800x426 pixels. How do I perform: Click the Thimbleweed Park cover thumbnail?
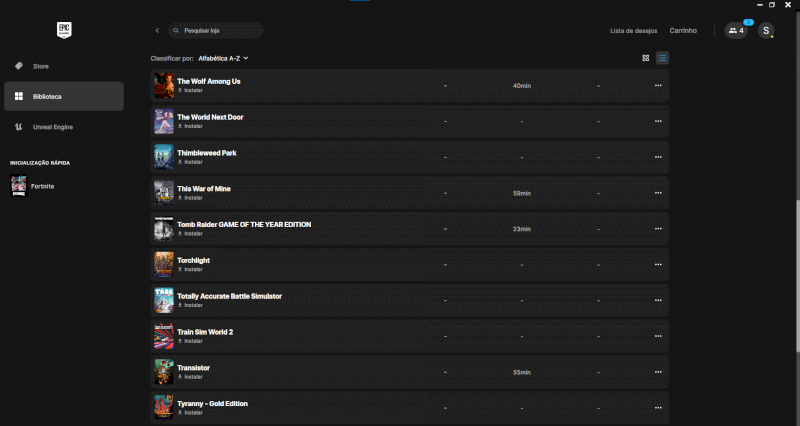tap(163, 157)
